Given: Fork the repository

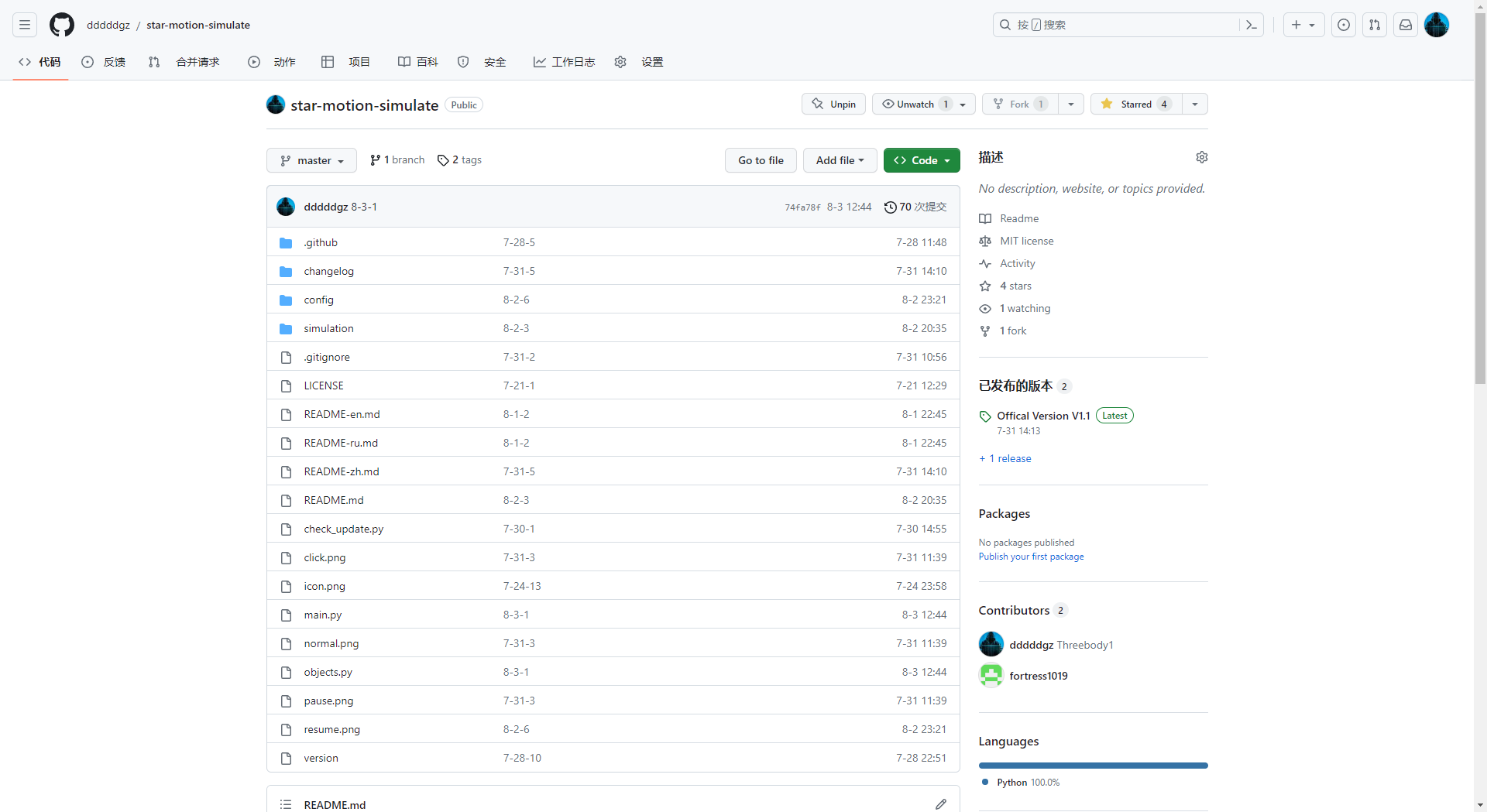Looking at the screenshot, I should pos(1020,104).
